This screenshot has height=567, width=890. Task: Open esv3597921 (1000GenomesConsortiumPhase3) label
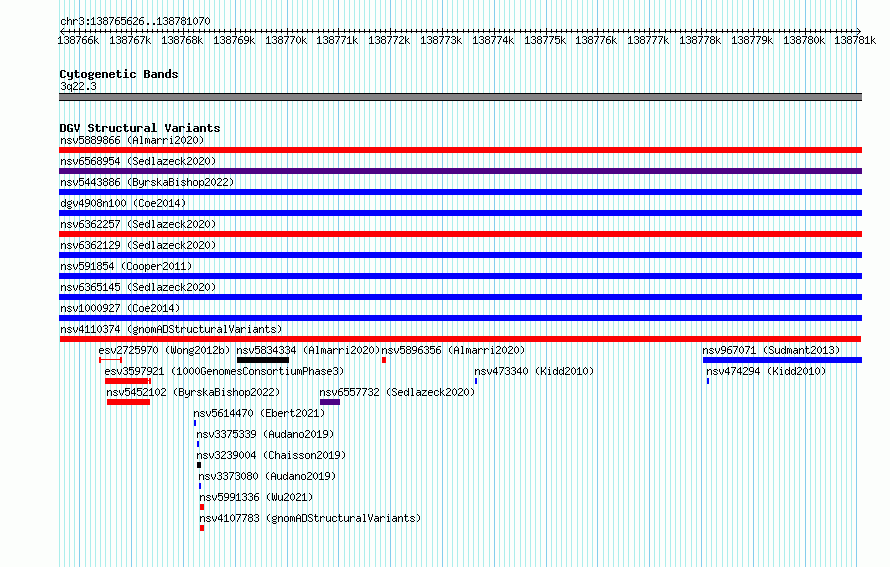224,371
